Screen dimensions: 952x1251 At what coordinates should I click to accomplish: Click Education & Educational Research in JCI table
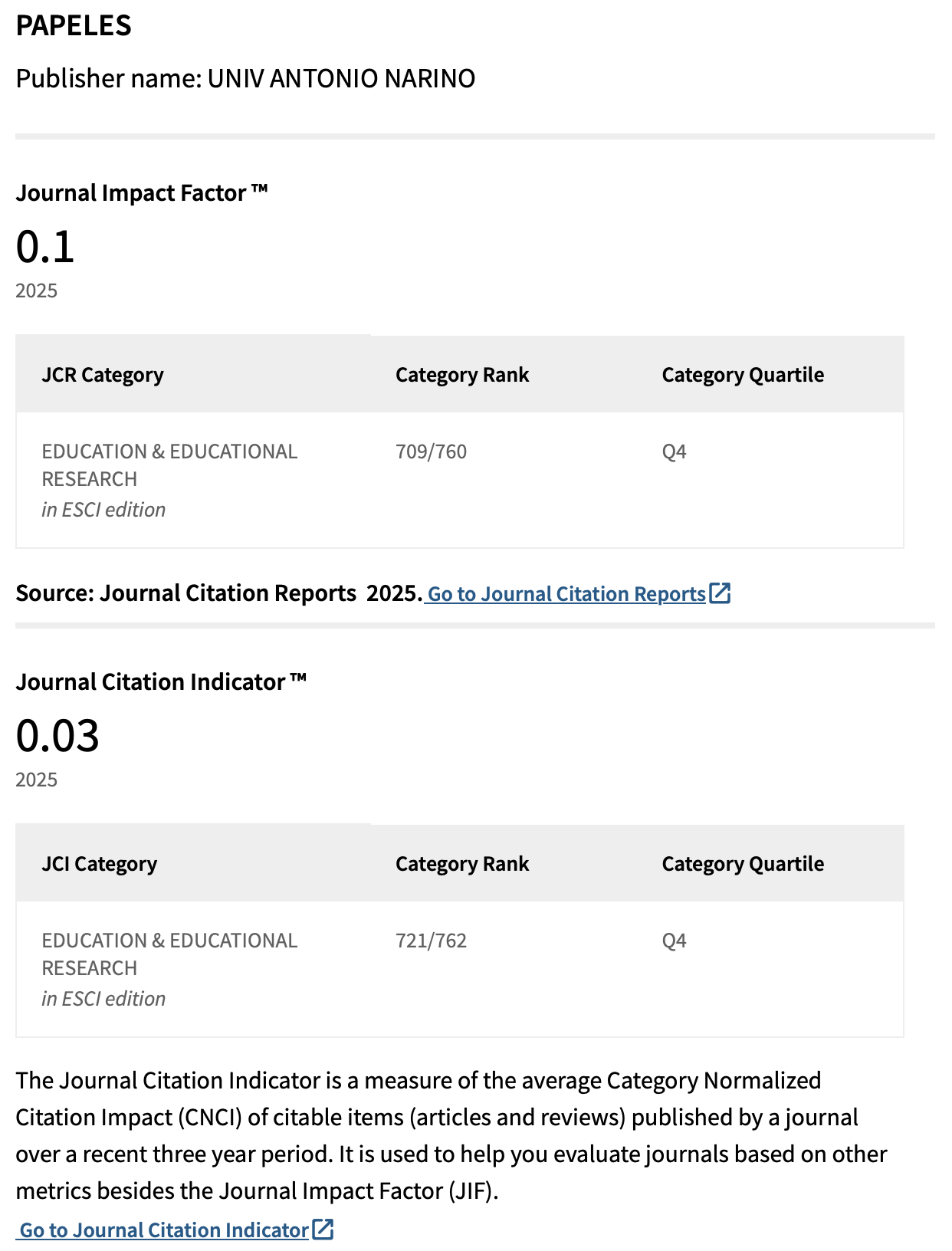point(169,954)
